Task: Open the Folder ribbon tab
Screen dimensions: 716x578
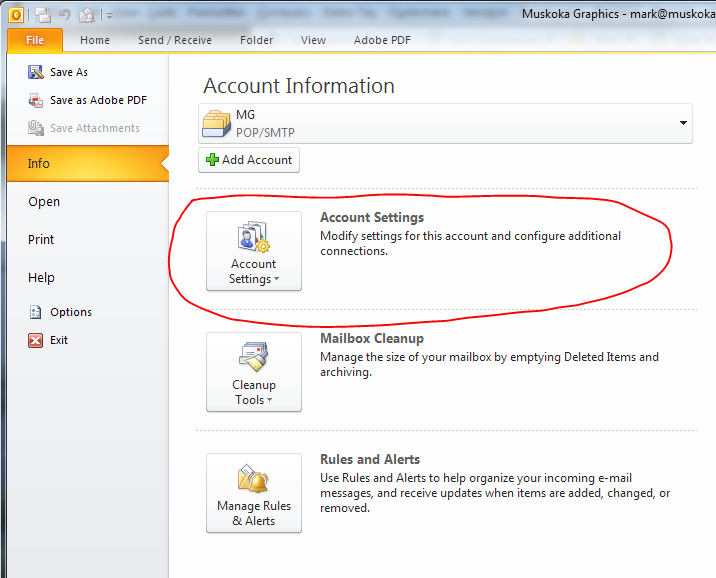Action: [x=257, y=40]
